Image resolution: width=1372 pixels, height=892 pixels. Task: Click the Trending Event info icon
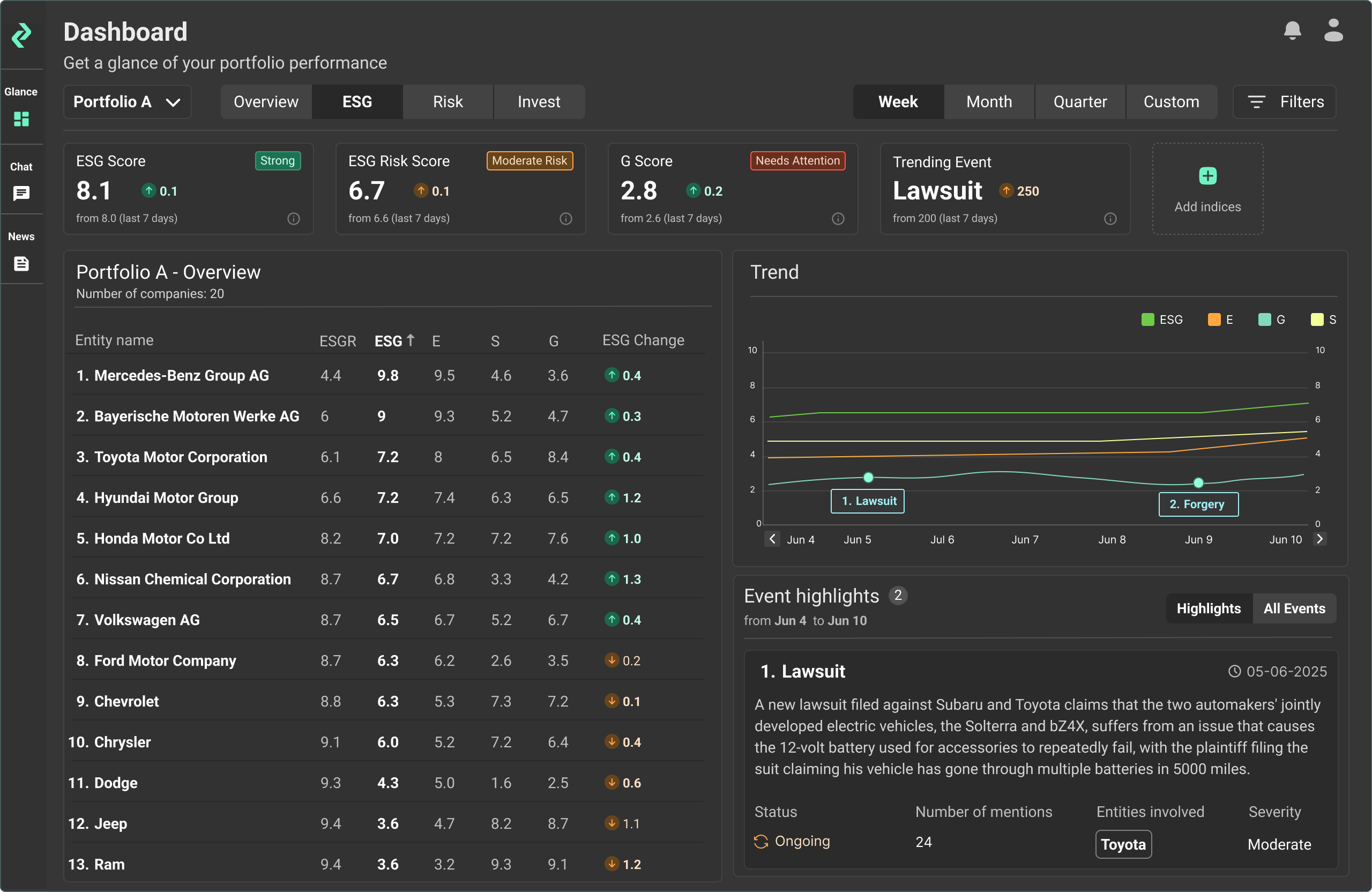click(1110, 219)
